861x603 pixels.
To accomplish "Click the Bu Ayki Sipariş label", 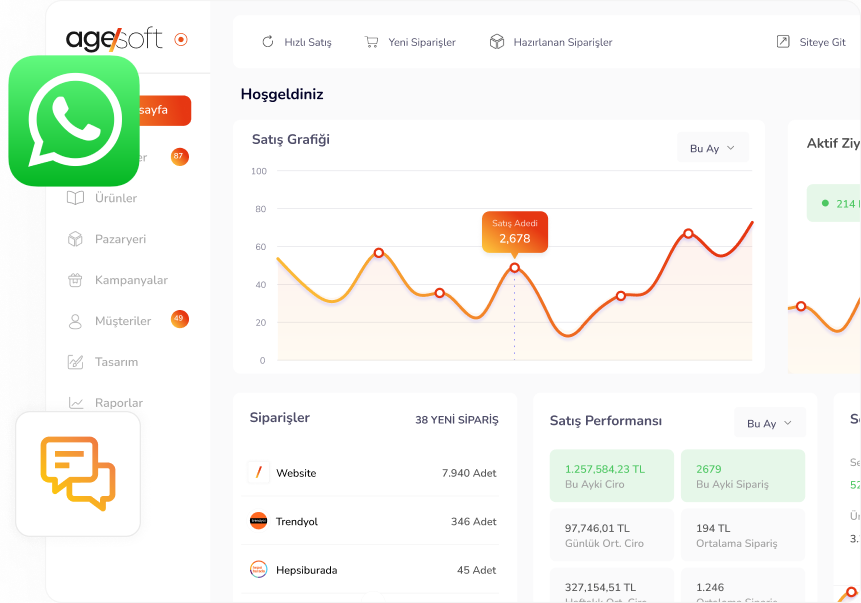I will [x=733, y=484].
